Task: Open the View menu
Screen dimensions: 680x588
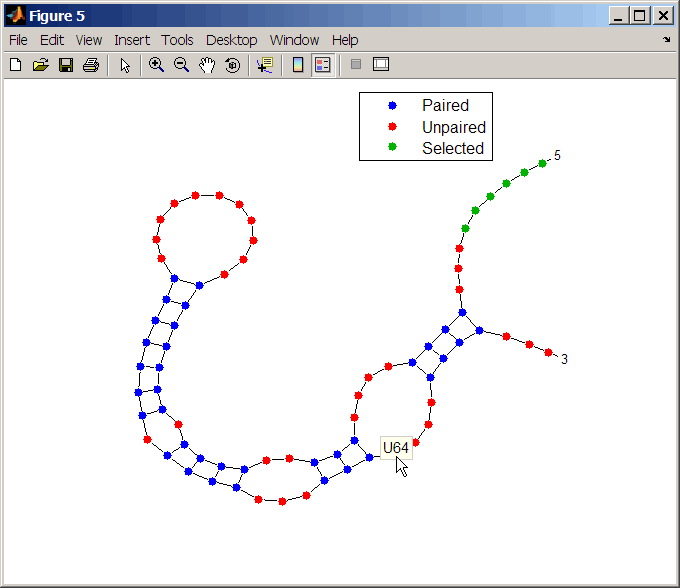Action: click(x=89, y=40)
